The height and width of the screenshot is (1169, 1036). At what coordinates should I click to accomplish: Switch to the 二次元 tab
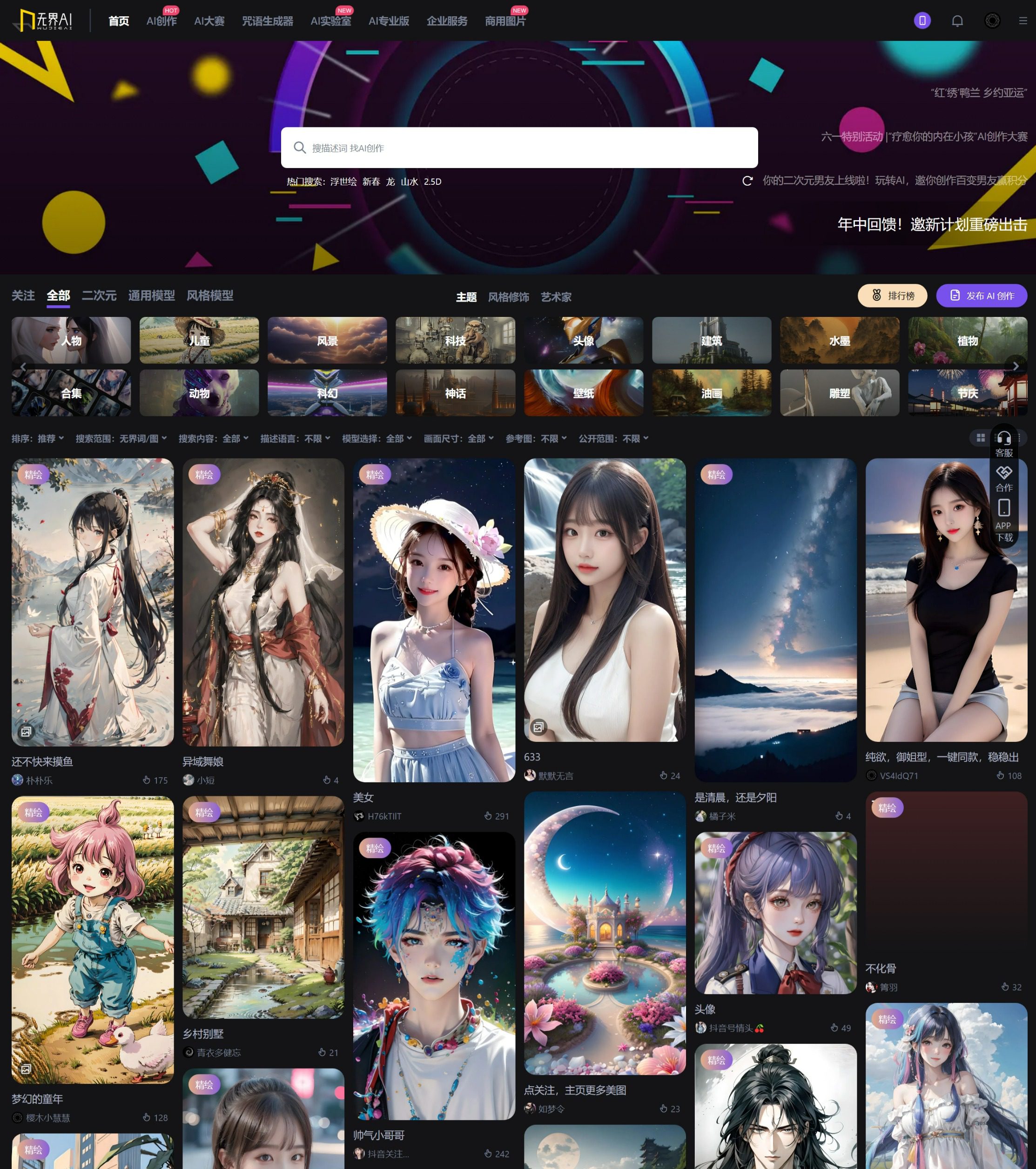click(x=99, y=296)
